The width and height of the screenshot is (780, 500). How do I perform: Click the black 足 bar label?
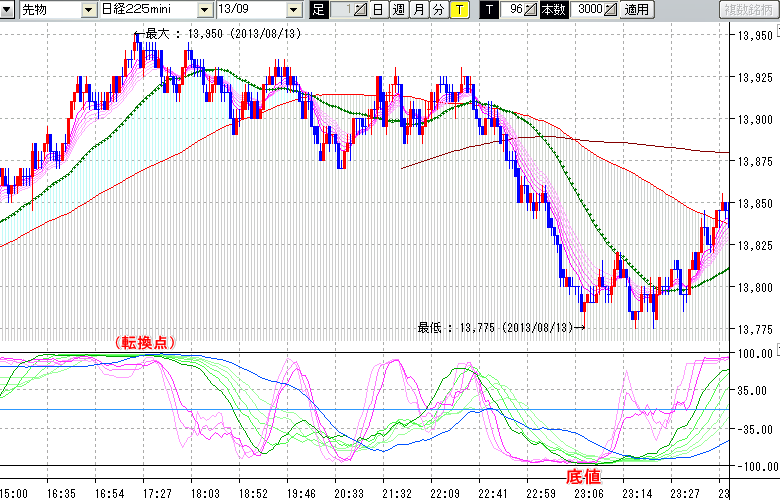(x=319, y=10)
